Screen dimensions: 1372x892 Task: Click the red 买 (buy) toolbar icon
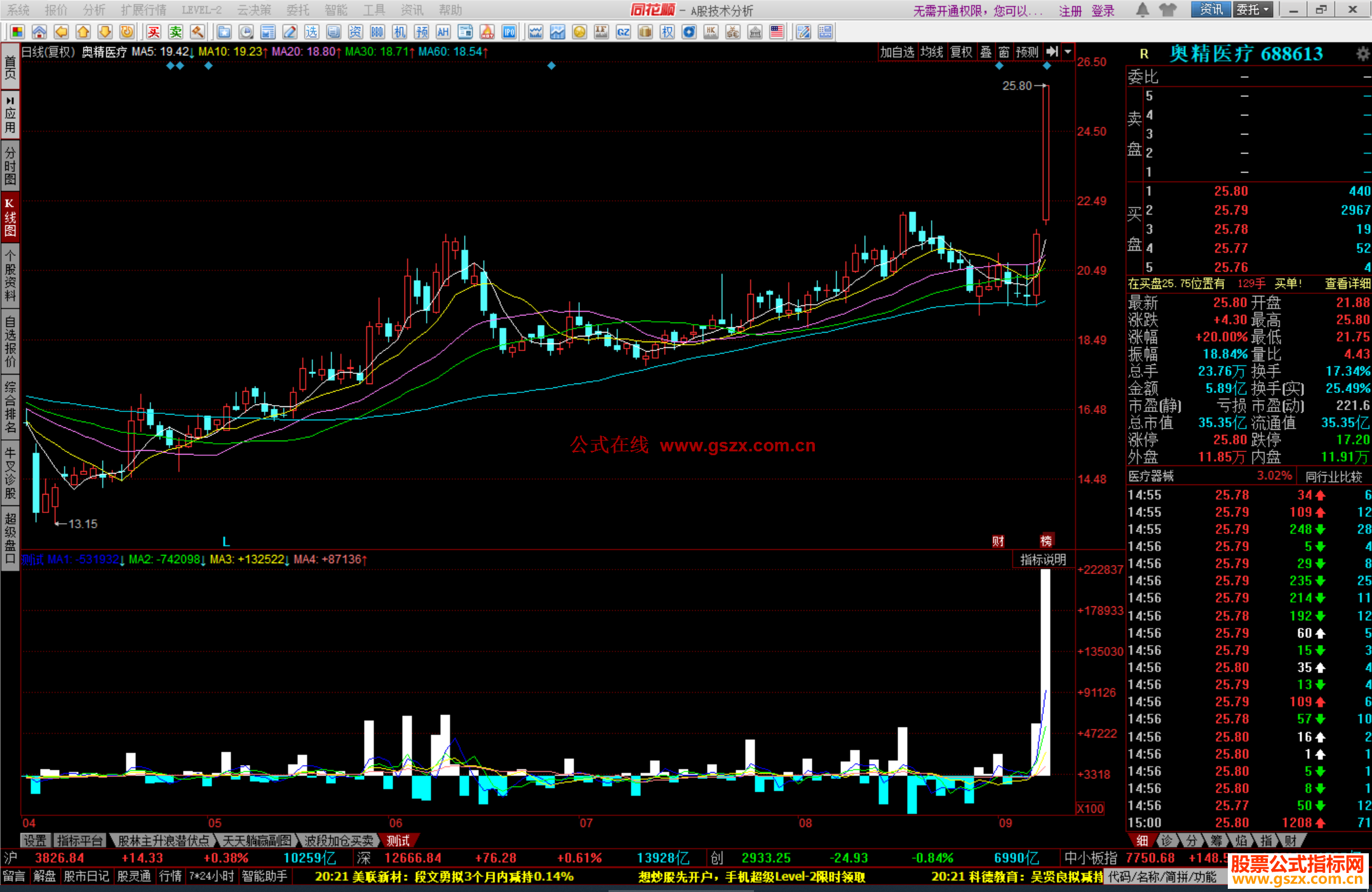(x=154, y=32)
